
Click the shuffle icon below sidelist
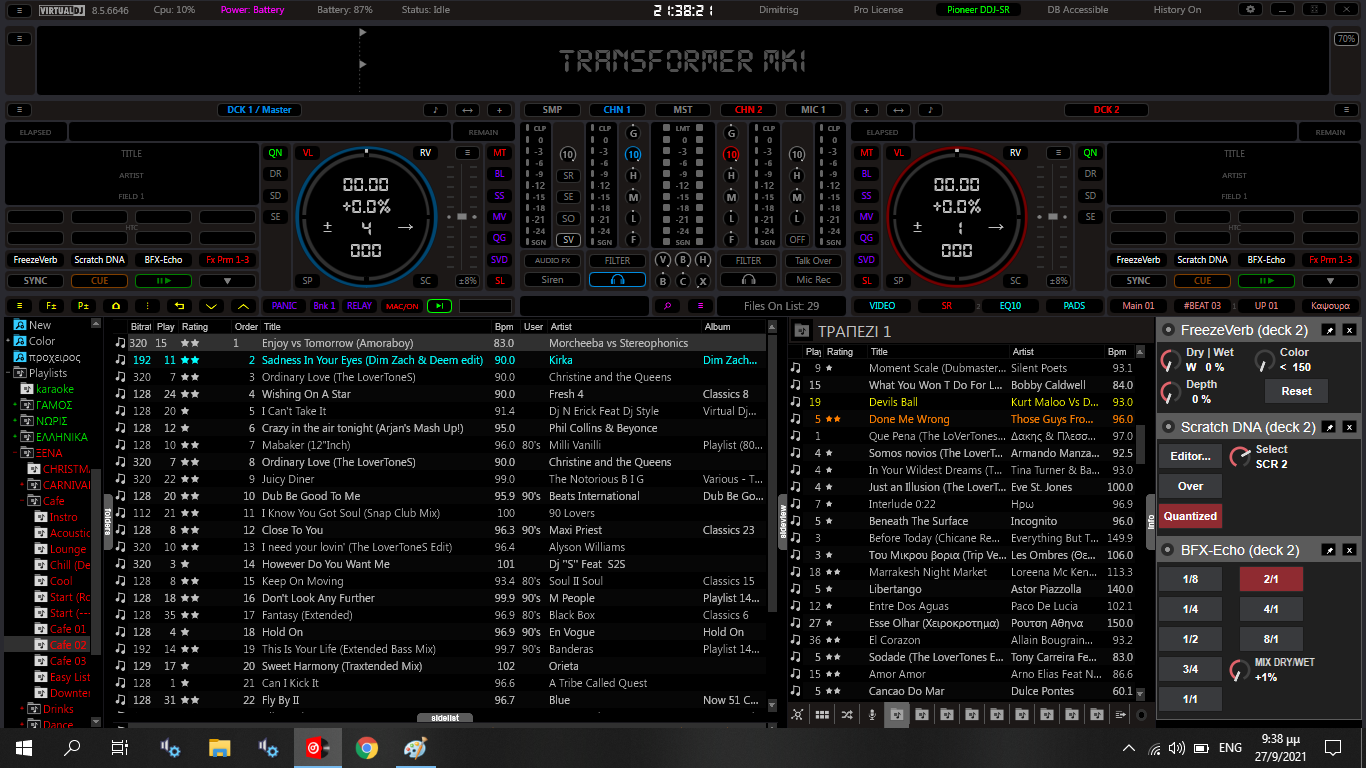(847, 714)
